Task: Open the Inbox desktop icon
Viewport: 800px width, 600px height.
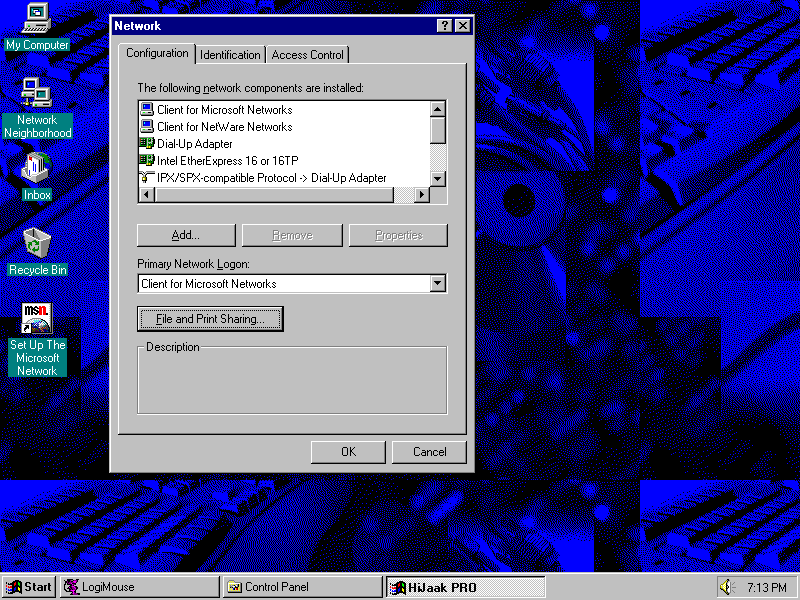Action: [37, 168]
